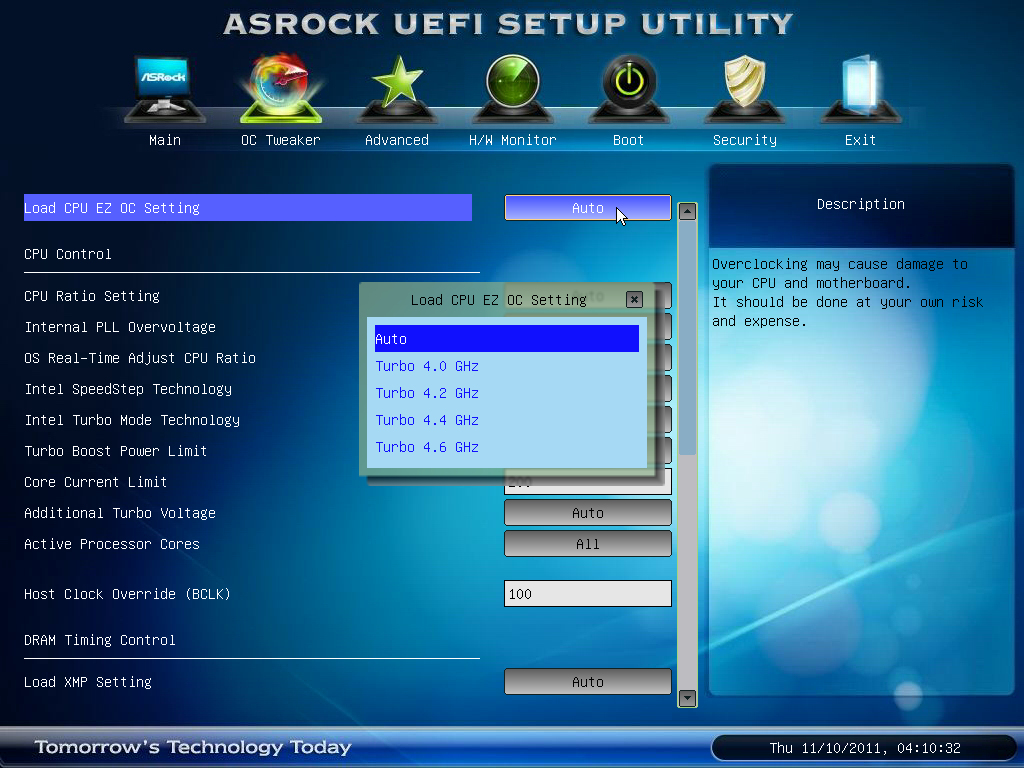Switch to the H/W Monitor tab label

(513, 140)
